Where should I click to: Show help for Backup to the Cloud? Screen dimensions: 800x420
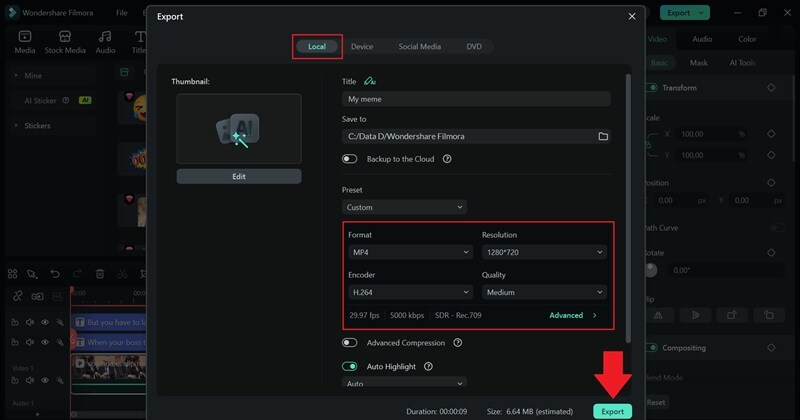coord(447,159)
